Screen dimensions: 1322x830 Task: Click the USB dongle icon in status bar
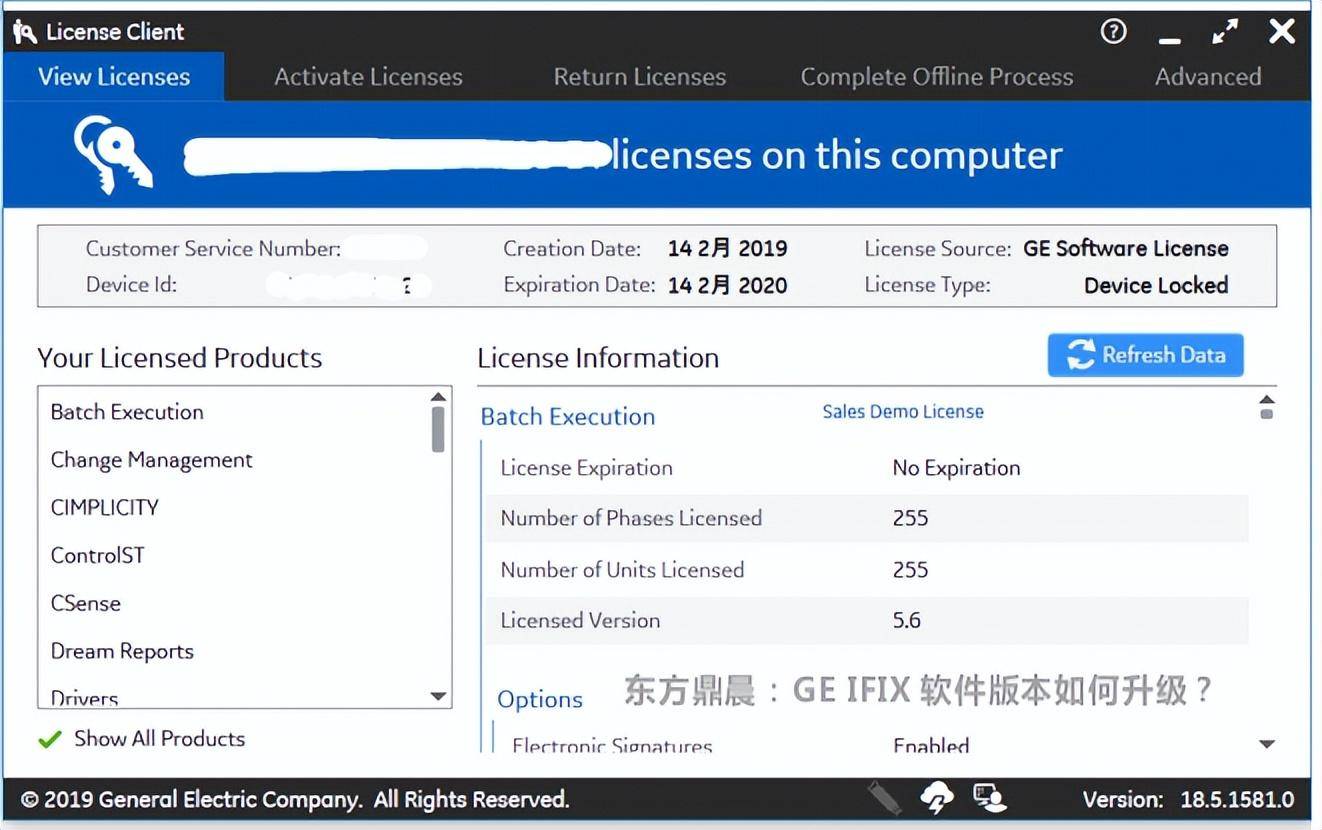tap(884, 797)
